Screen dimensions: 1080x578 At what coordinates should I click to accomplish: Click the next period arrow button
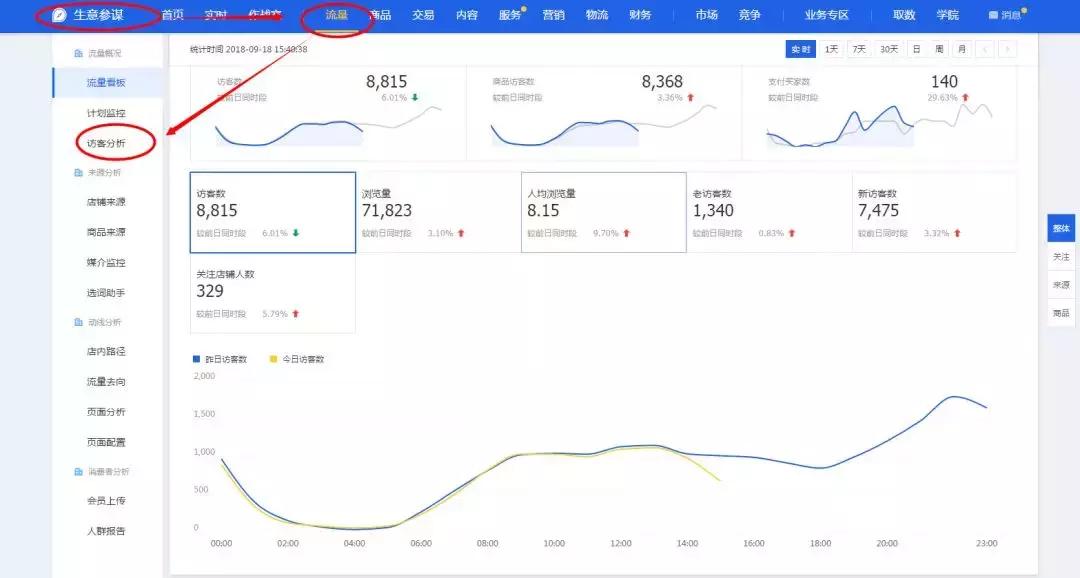click(1007, 49)
